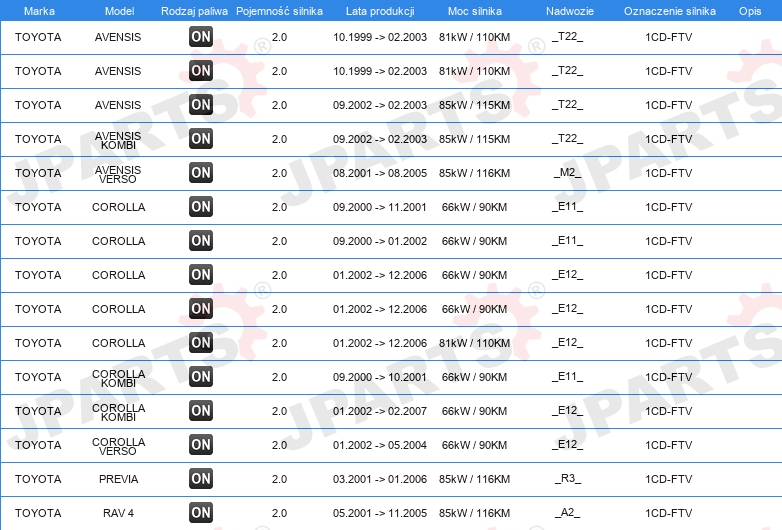Viewport: 782px width, 530px height.
Task: Click ON icon for COROLLA 09.2000 -> 01.2002 row
Action: pyautogui.click(x=201, y=241)
